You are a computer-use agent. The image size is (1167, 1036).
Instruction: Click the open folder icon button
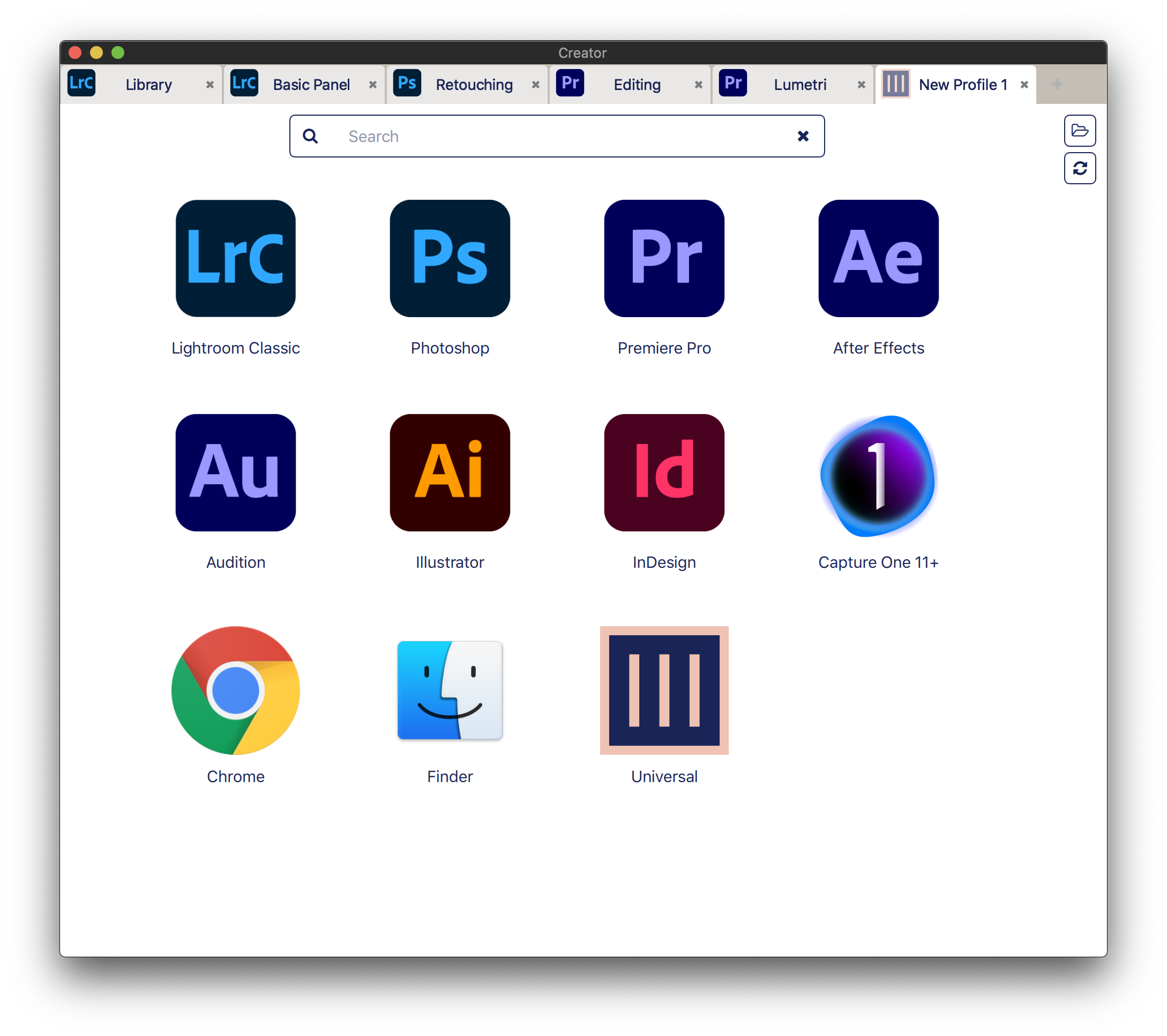pos(1080,131)
